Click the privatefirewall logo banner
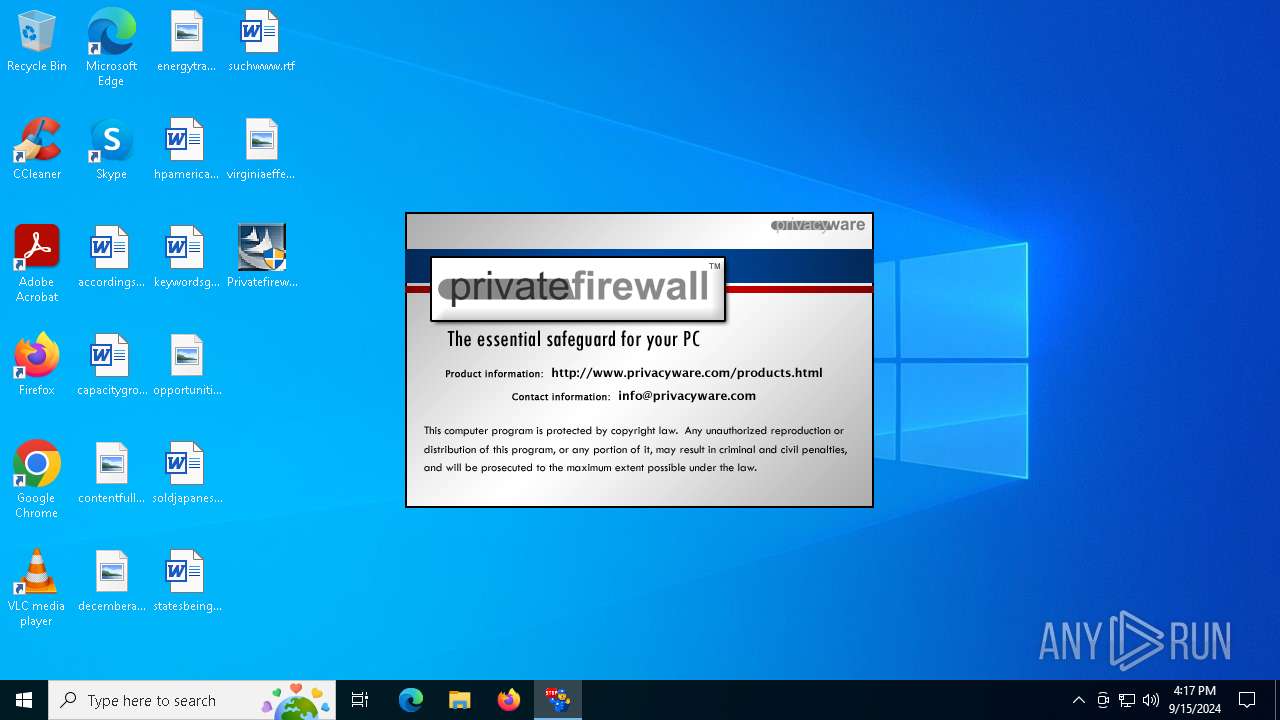The image size is (1280, 720). pyautogui.click(x=578, y=289)
